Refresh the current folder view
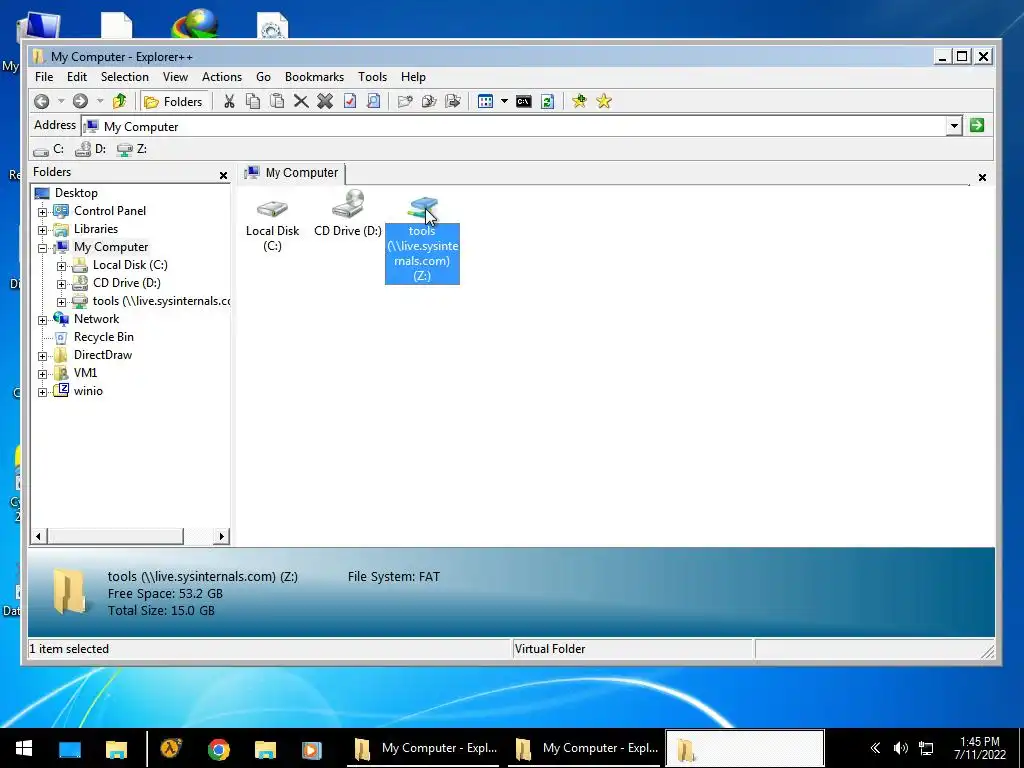The height and width of the screenshot is (768, 1024). [x=548, y=101]
